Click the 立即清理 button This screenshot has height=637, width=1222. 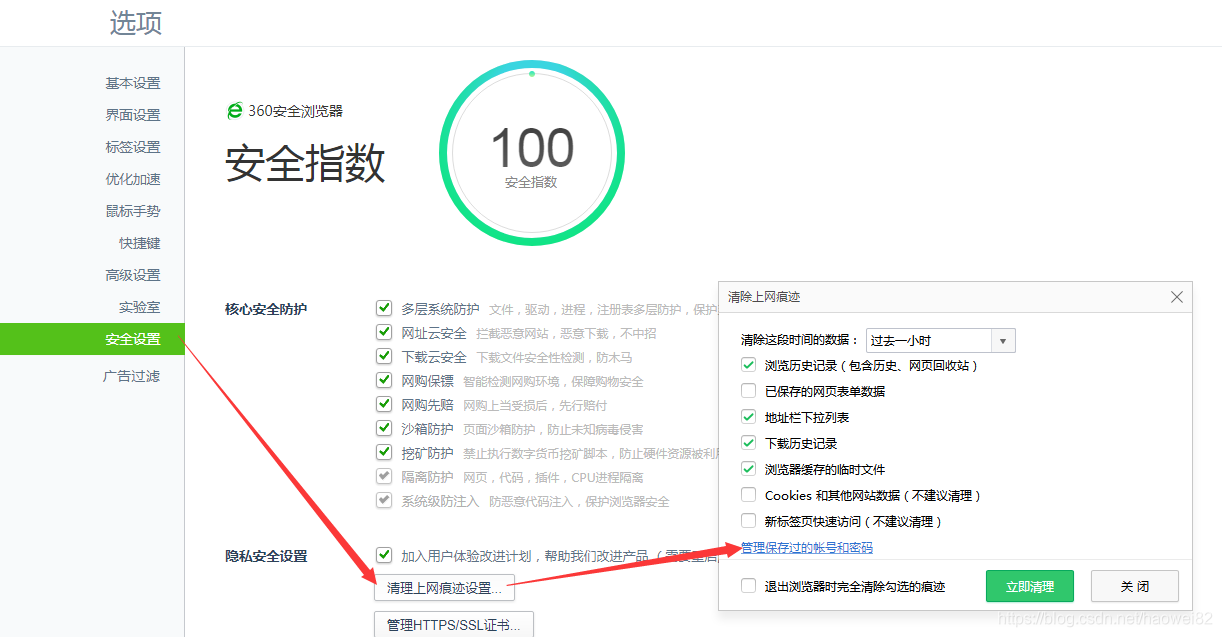click(x=1029, y=586)
